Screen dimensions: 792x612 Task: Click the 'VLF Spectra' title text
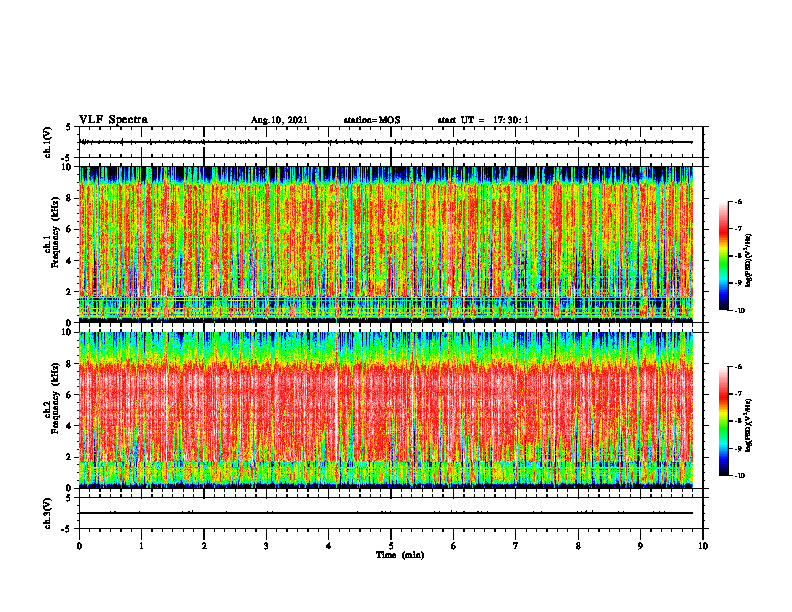113,120
